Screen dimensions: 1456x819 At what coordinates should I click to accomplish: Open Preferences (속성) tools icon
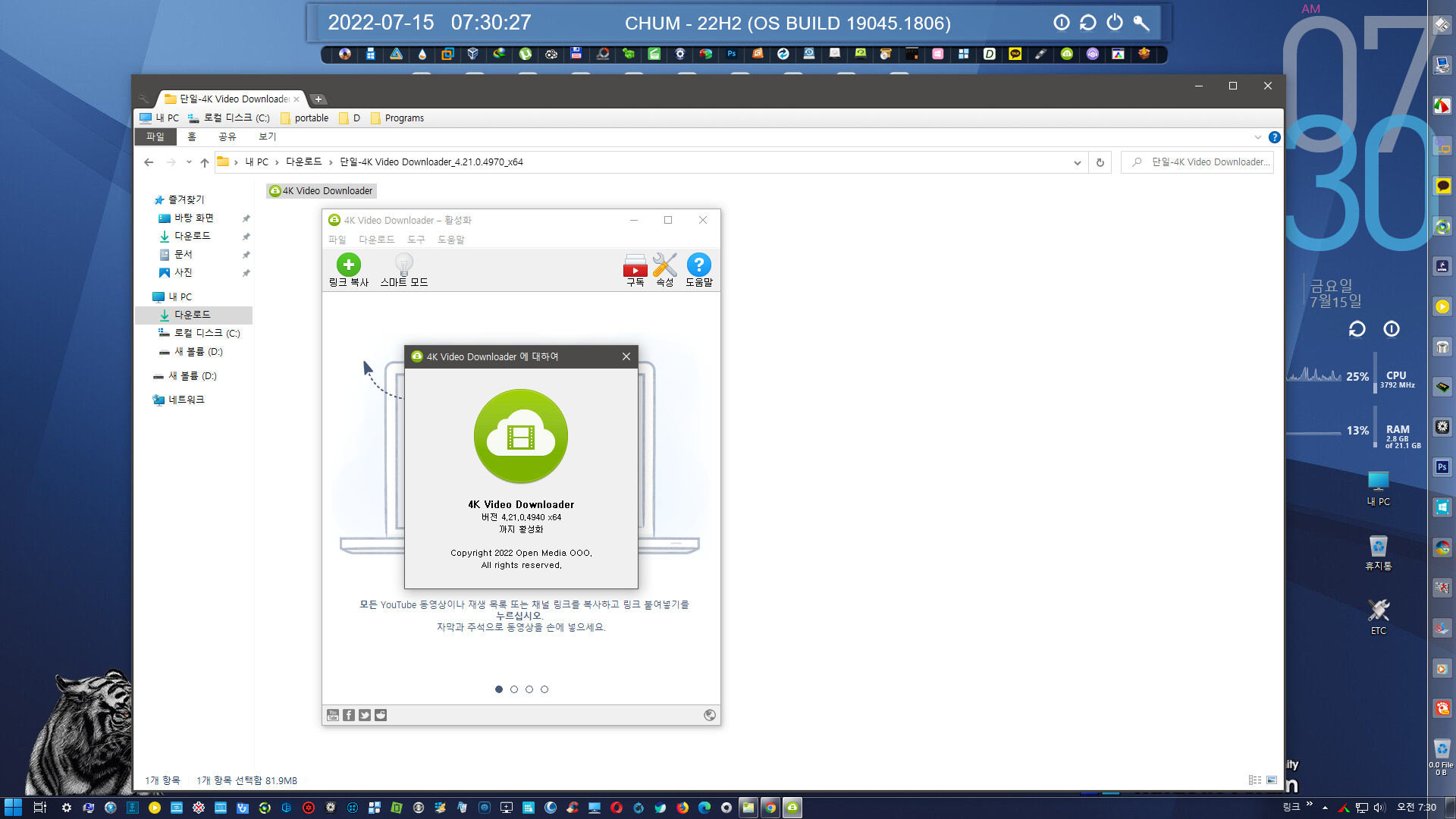pos(664,270)
